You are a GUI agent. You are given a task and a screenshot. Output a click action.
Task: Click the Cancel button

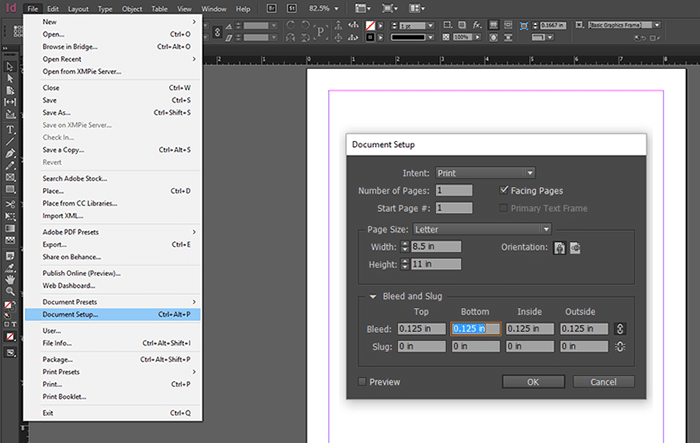(x=603, y=382)
